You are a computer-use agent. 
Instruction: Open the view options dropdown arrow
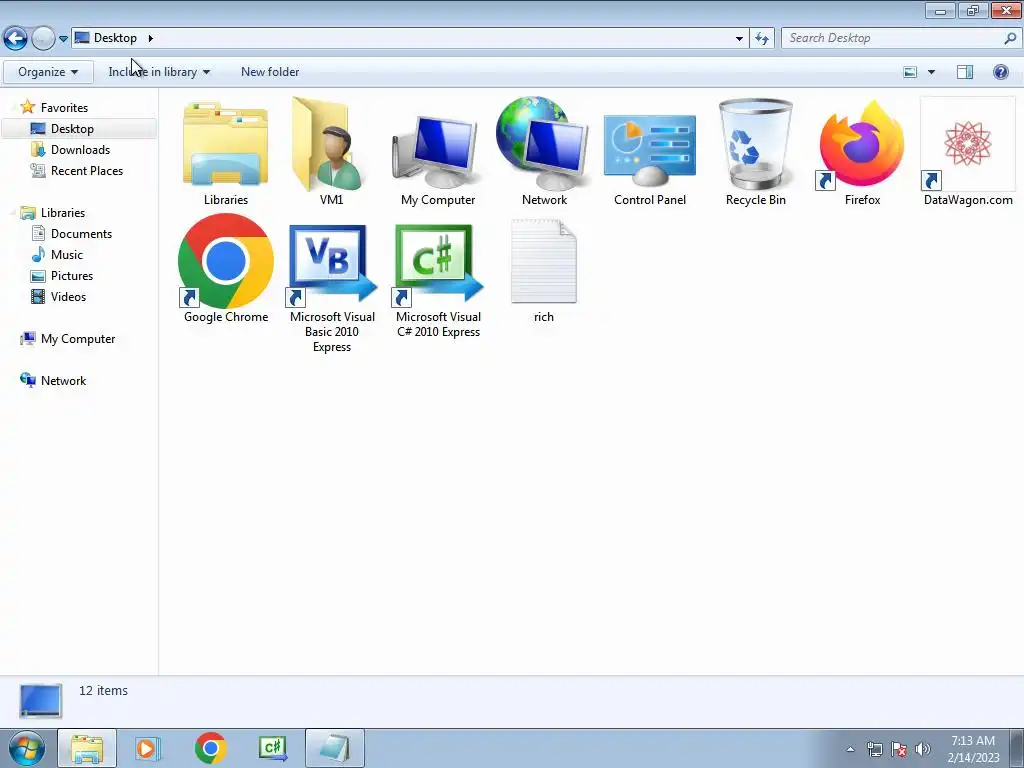931,72
